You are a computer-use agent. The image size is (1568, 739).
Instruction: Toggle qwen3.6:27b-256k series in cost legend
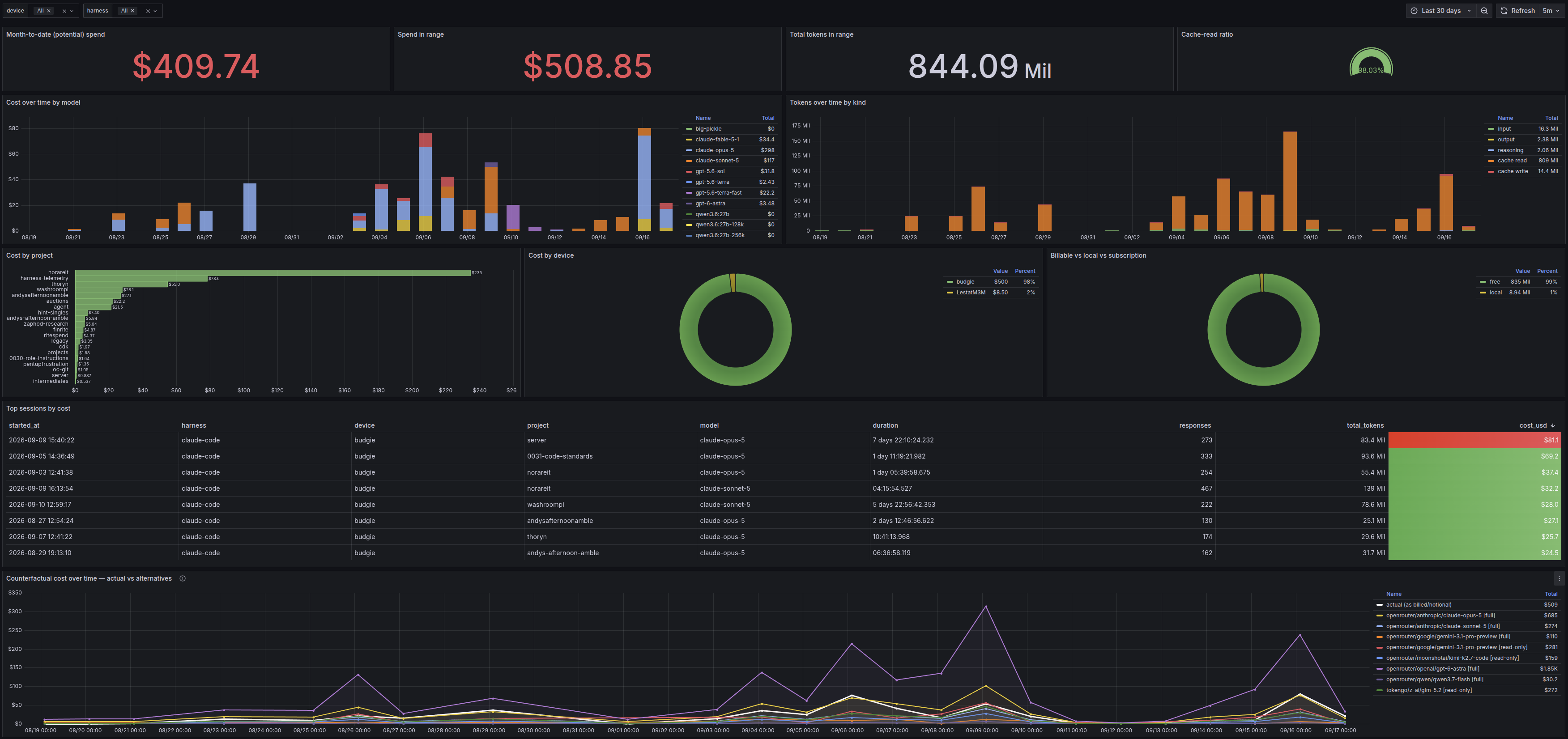(720, 235)
